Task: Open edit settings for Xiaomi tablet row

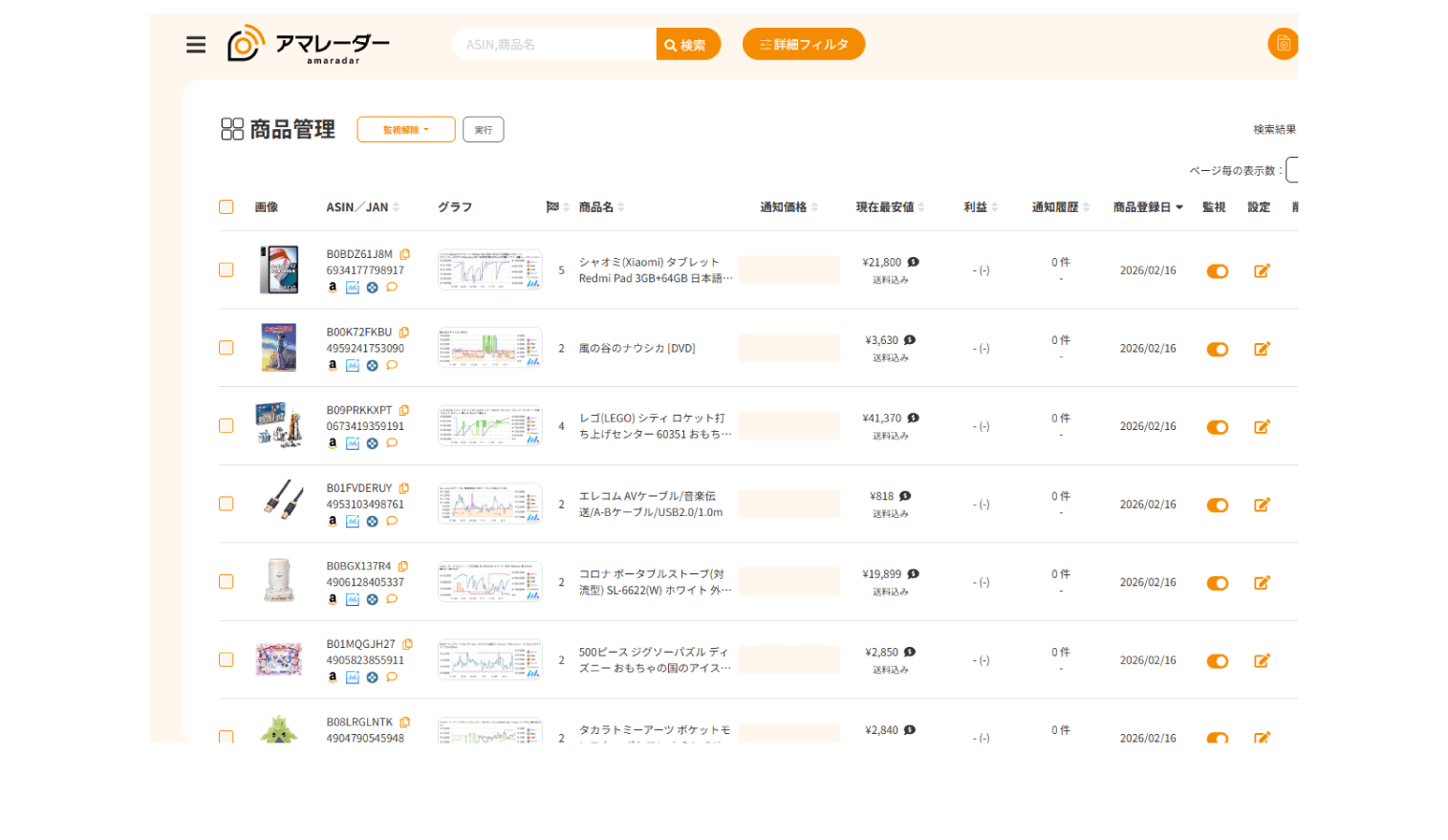Action: [1262, 271]
